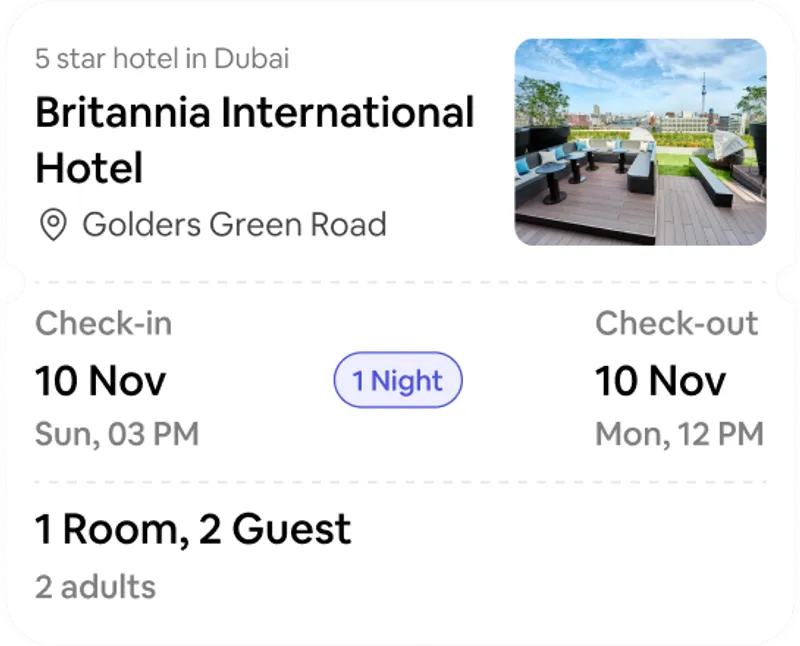Select the Check-out label
The image size is (800, 646).
(677, 323)
